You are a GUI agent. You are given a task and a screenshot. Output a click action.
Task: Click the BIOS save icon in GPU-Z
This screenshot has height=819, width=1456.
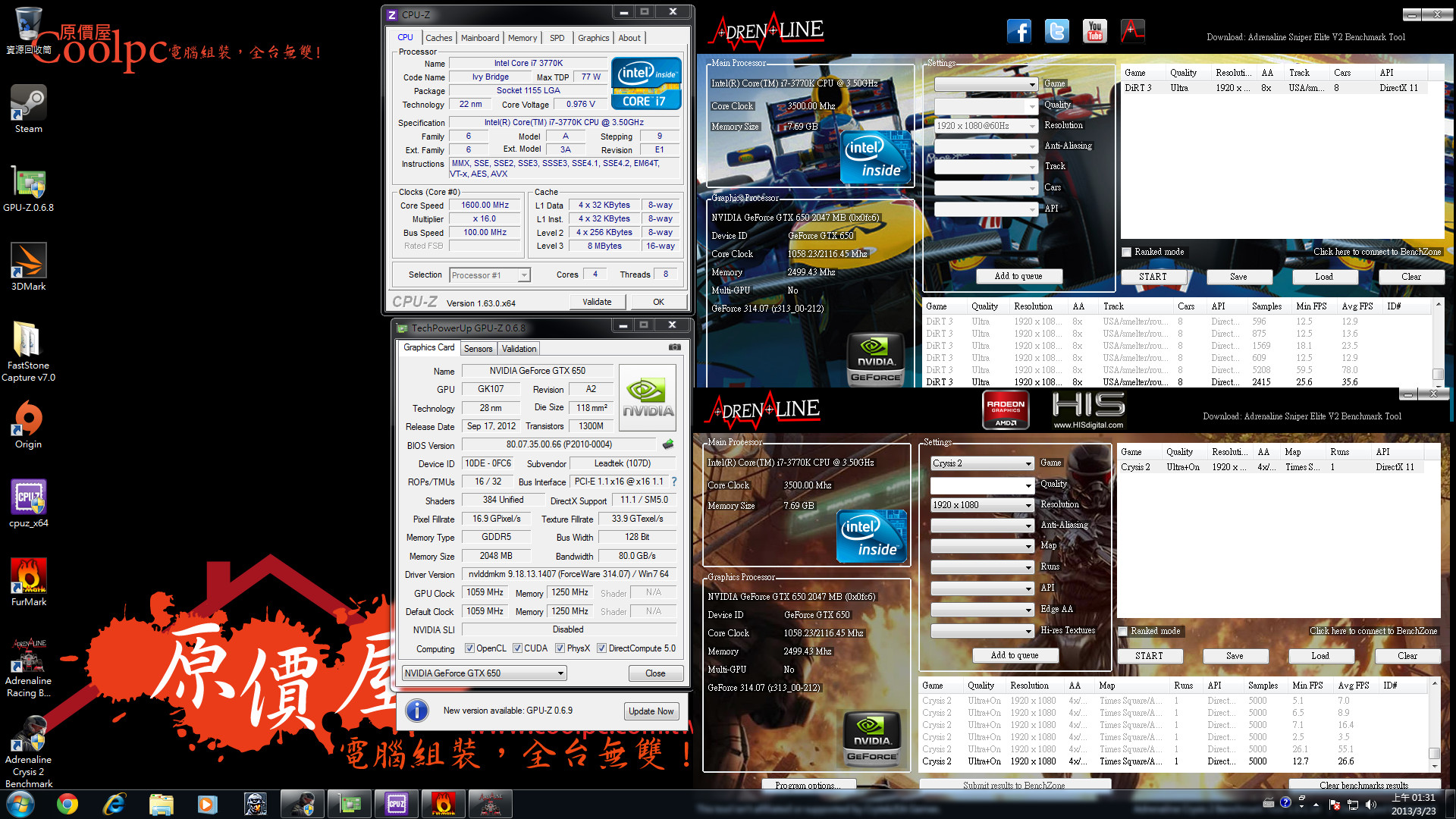tap(668, 444)
